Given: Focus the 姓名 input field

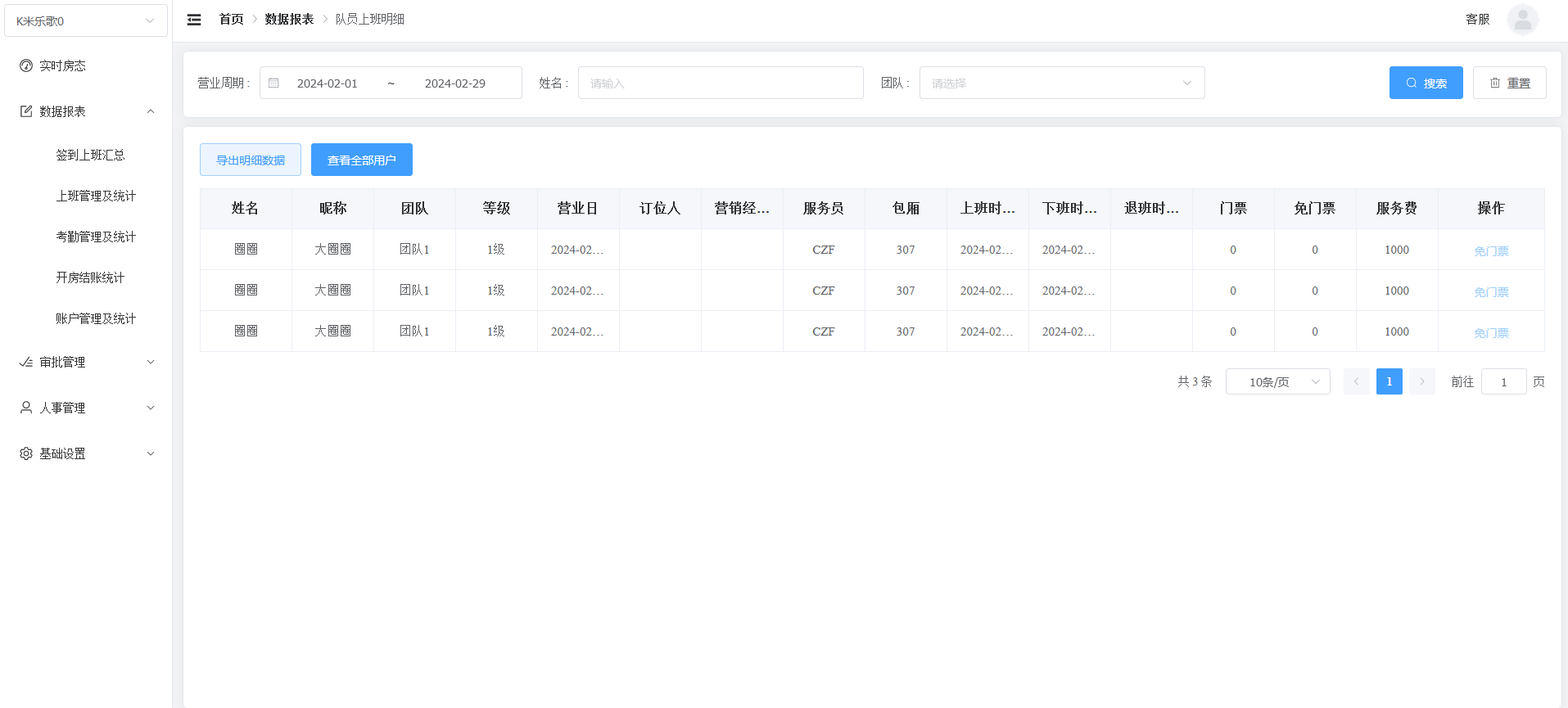Looking at the screenshot, I should tap(721, 83).
